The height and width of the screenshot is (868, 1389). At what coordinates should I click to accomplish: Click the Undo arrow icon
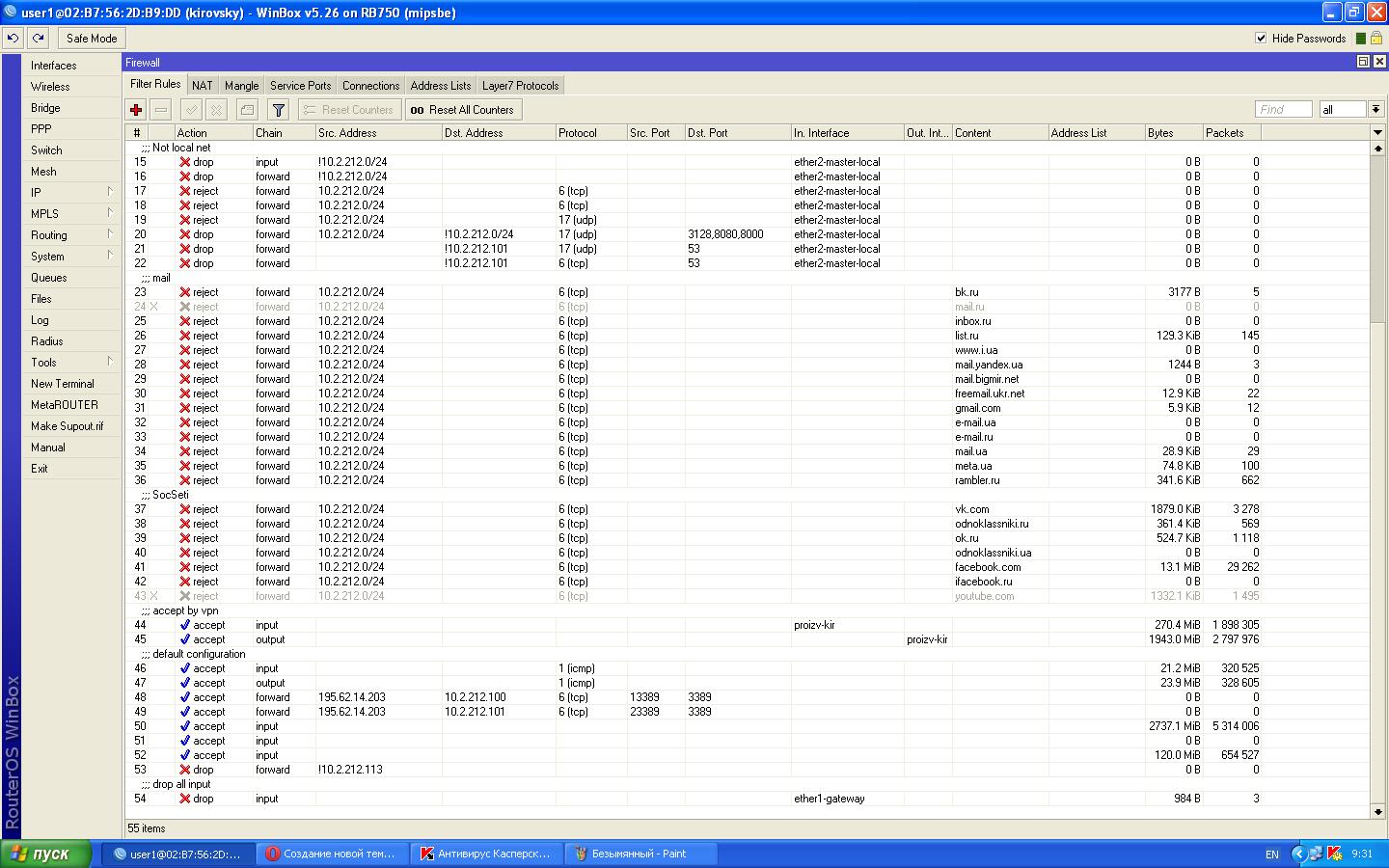[14, 39]
